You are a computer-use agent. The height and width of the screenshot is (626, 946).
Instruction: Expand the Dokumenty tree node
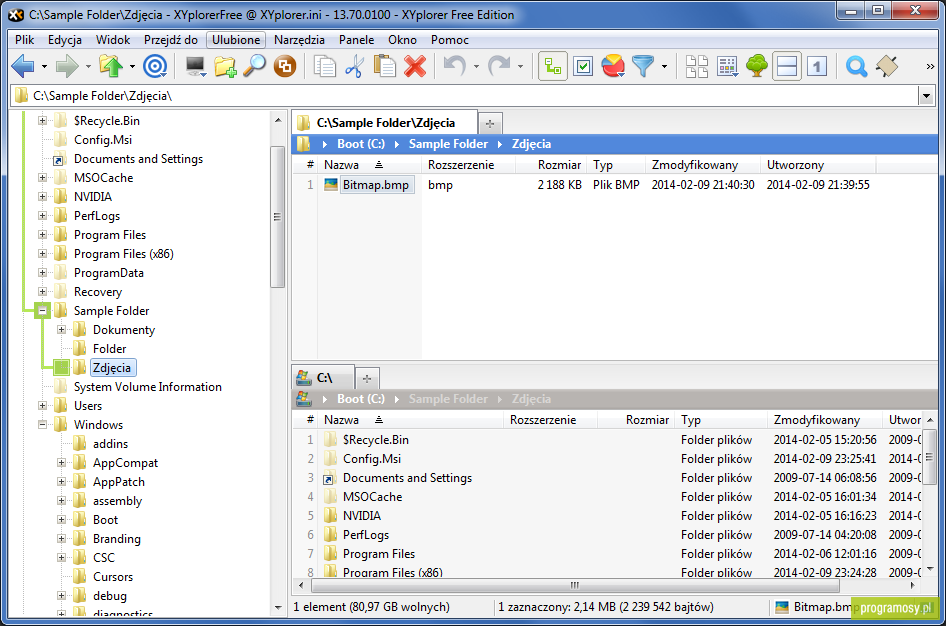[x=61, y=330]
